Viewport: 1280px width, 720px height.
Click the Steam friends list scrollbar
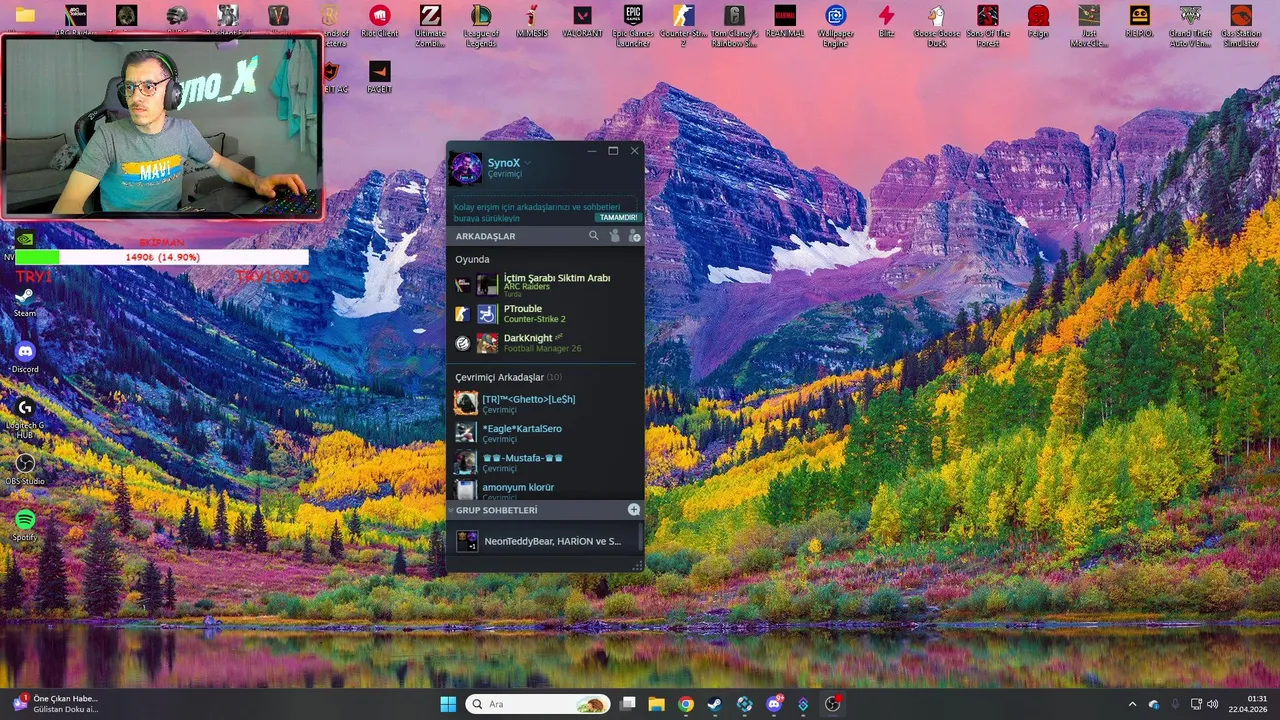pyautogui.click(x=640, y=538)
